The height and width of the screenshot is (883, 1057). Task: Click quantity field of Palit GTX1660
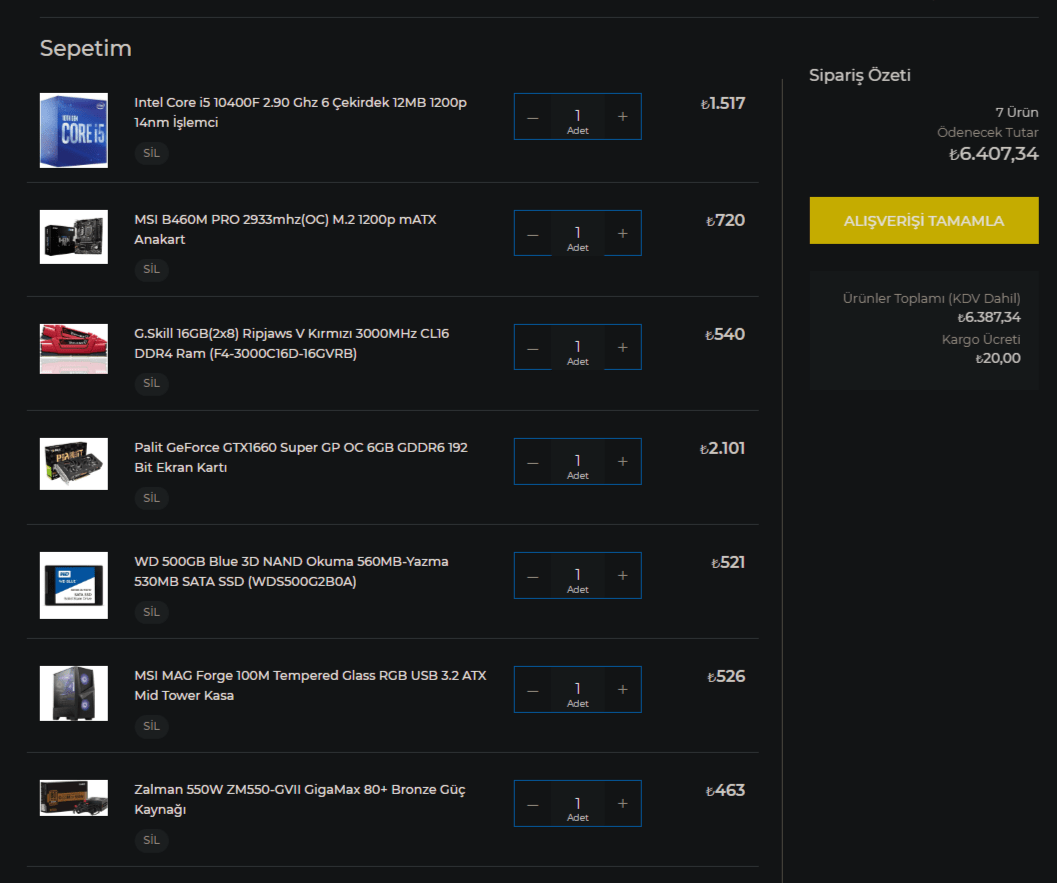[578, 461]
